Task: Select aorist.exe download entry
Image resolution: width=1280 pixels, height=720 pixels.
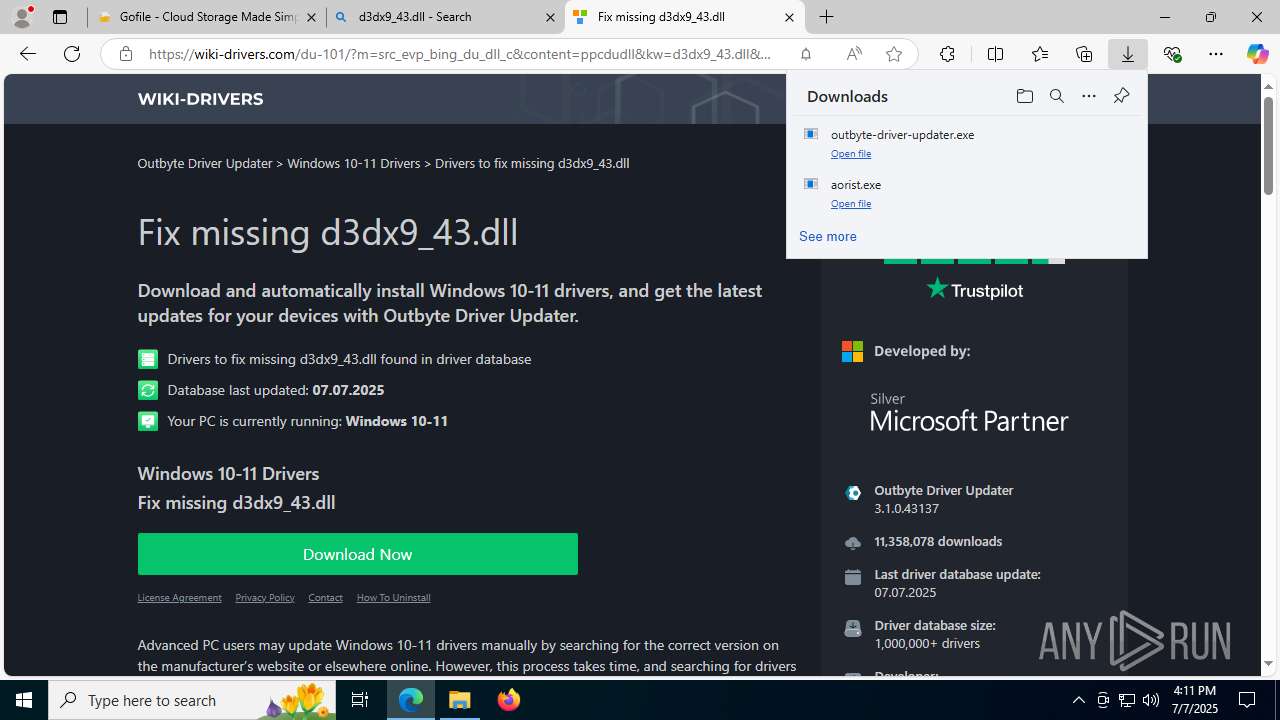Action: click(x=966, y=193)
